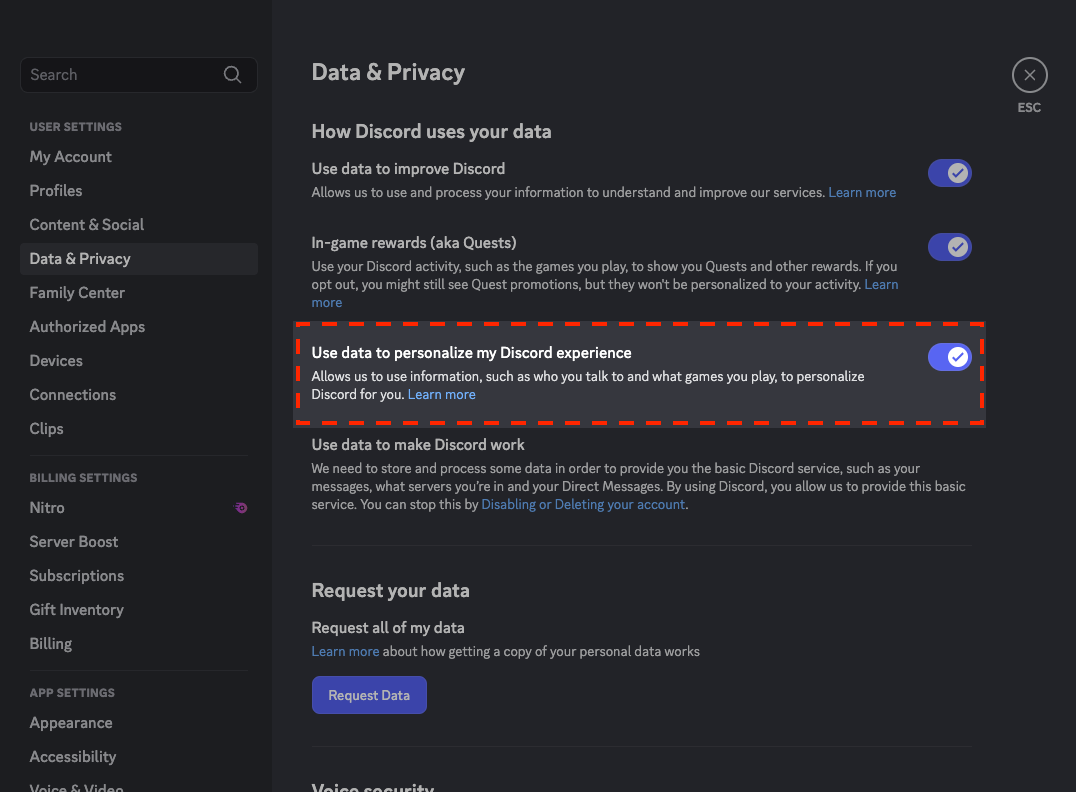Open Content & Social settings
Viewport: 1076px width, 792px height.
click(x=87, y=225)
